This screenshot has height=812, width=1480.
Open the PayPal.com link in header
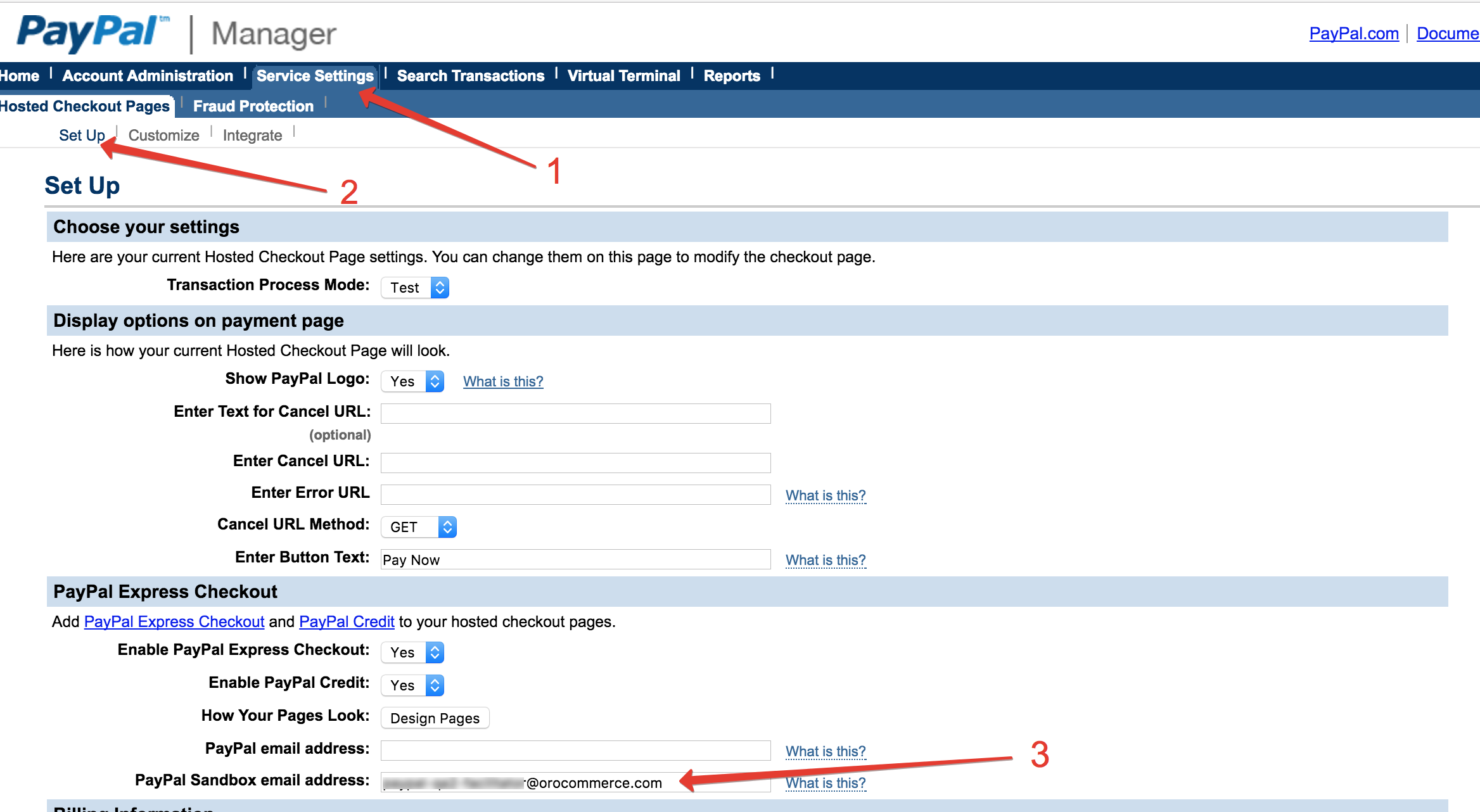1354,34
